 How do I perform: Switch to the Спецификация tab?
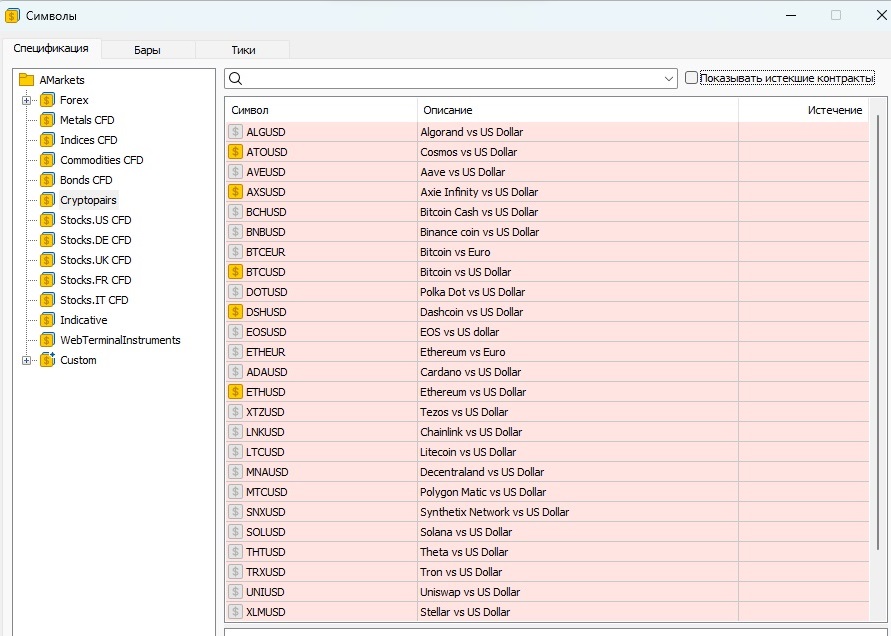point(51,48)
